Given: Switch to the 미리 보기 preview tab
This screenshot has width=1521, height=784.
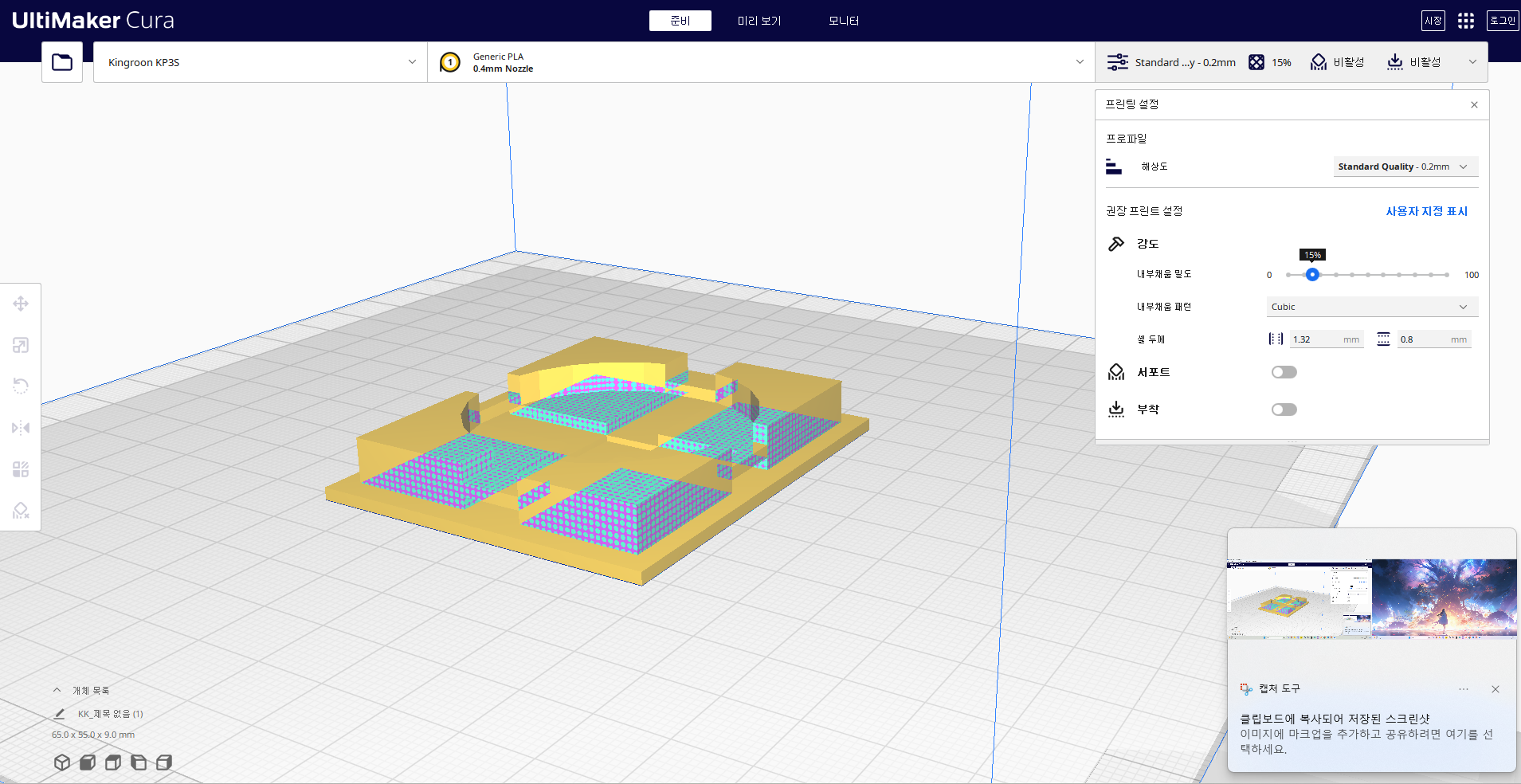Looking at the screenshot, I should pos(759,21).
